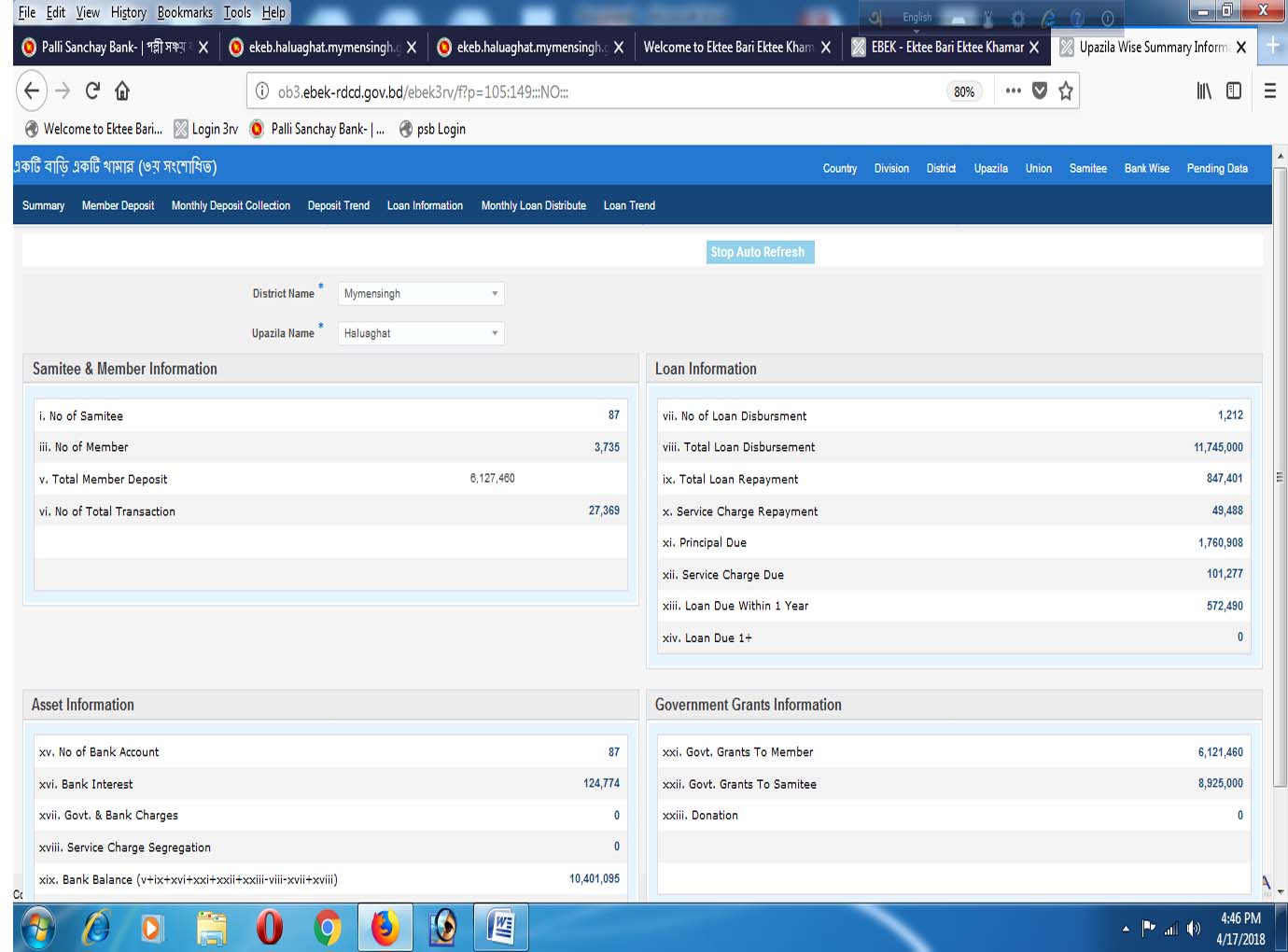
Task: Open the 80% zoom level indicator
Action: 964,91
